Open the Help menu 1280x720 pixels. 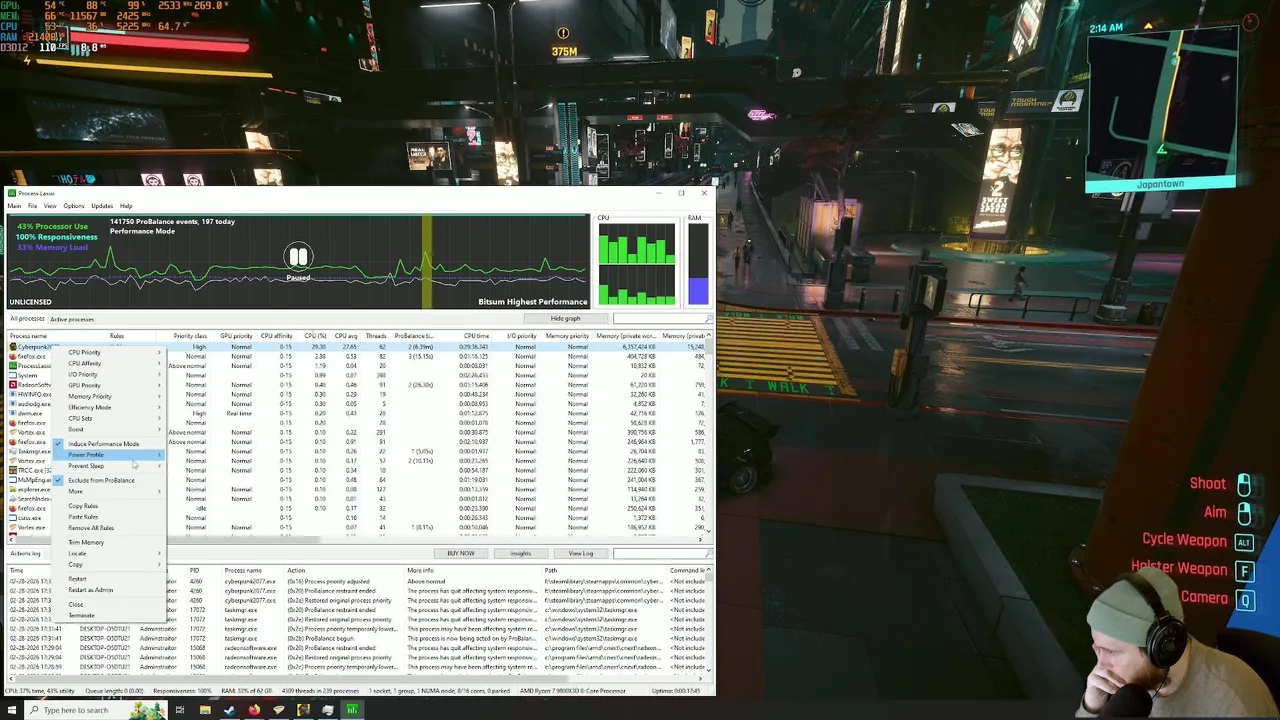[126, 206]
